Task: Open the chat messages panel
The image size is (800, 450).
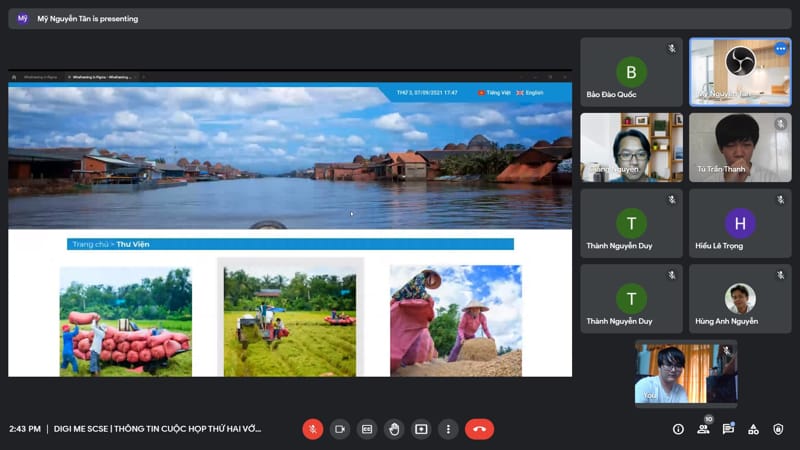Action: pos(728,429)
